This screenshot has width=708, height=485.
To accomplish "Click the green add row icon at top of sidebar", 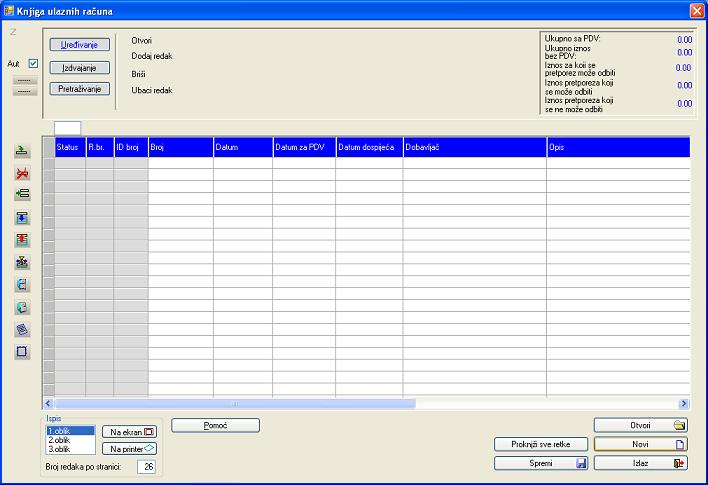I will [x=22, y=151].
